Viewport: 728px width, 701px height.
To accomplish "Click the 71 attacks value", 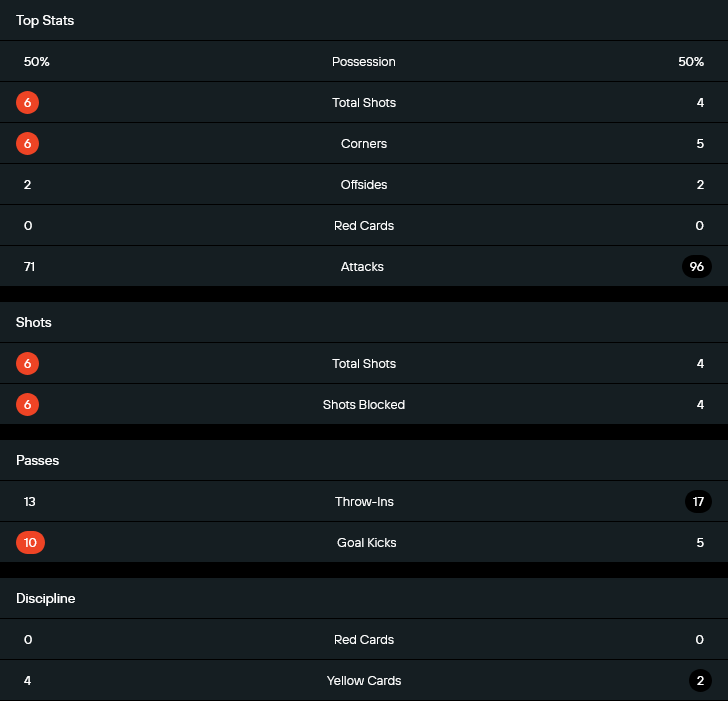I will click(30, 267).
